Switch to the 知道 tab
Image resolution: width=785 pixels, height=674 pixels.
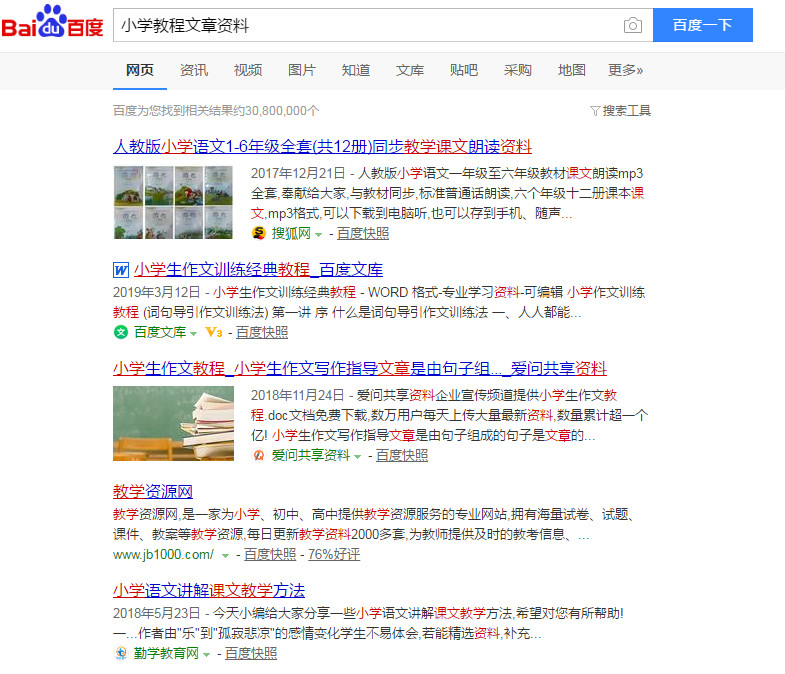click(x=356, y=70)
